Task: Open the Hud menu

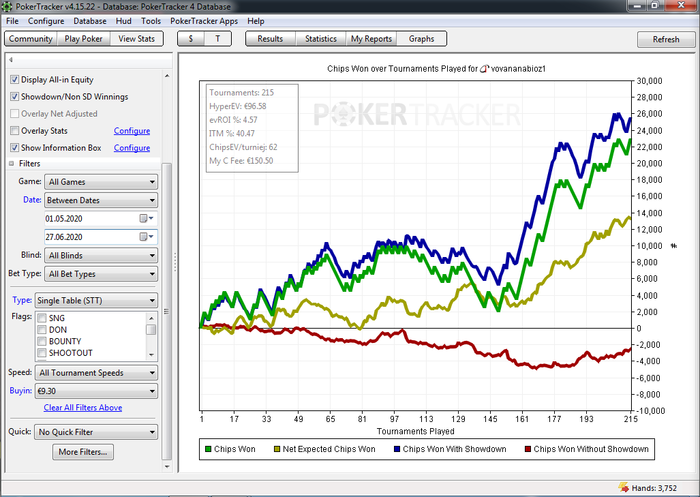Action: tap(123, 21)
